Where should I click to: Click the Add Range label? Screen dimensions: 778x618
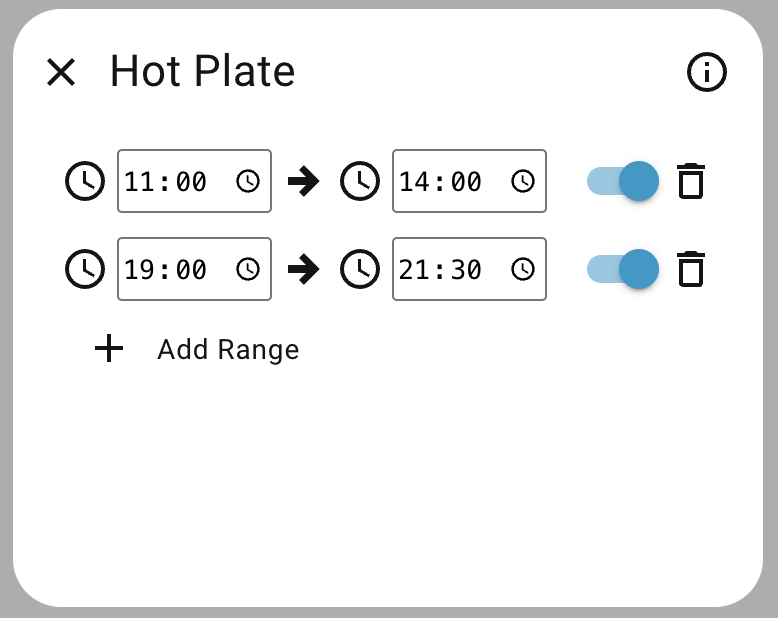coord(228,349)
